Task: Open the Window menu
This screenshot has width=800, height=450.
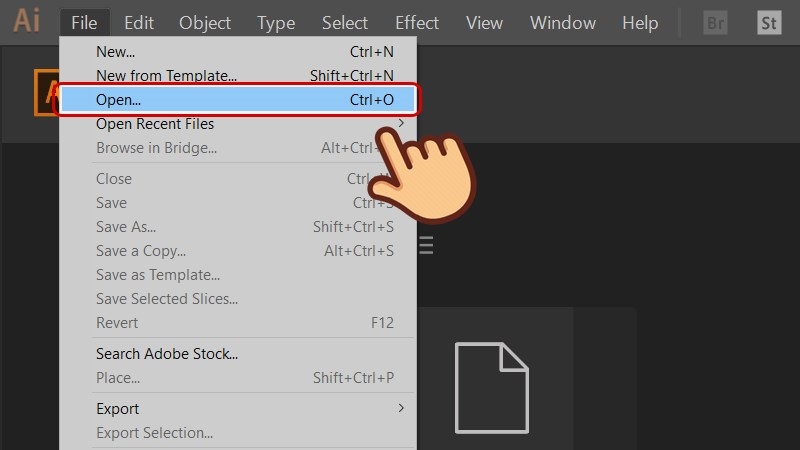Action: tap(562, 22)
